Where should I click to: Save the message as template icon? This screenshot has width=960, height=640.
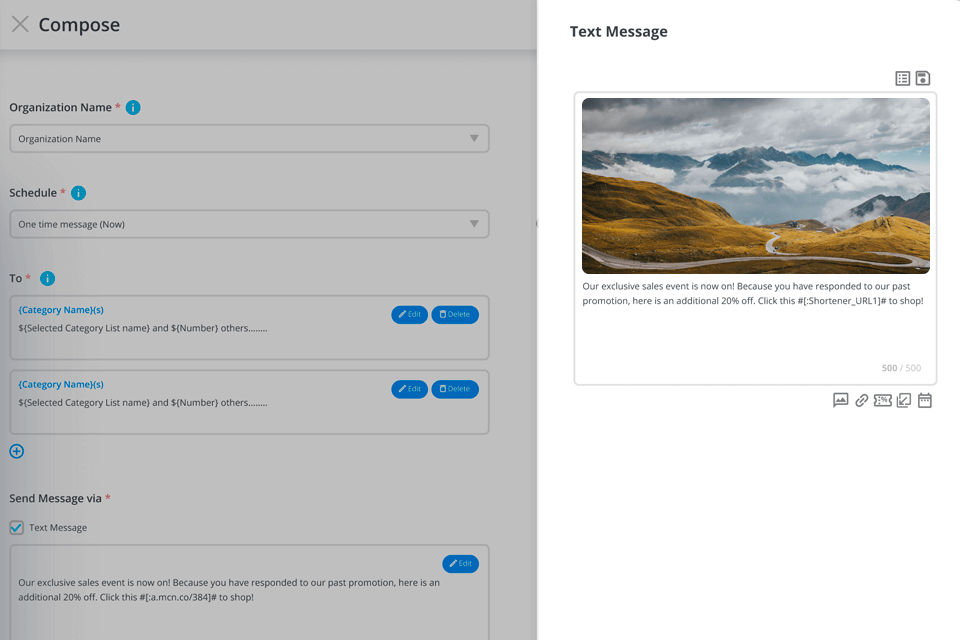coord(923,78)
